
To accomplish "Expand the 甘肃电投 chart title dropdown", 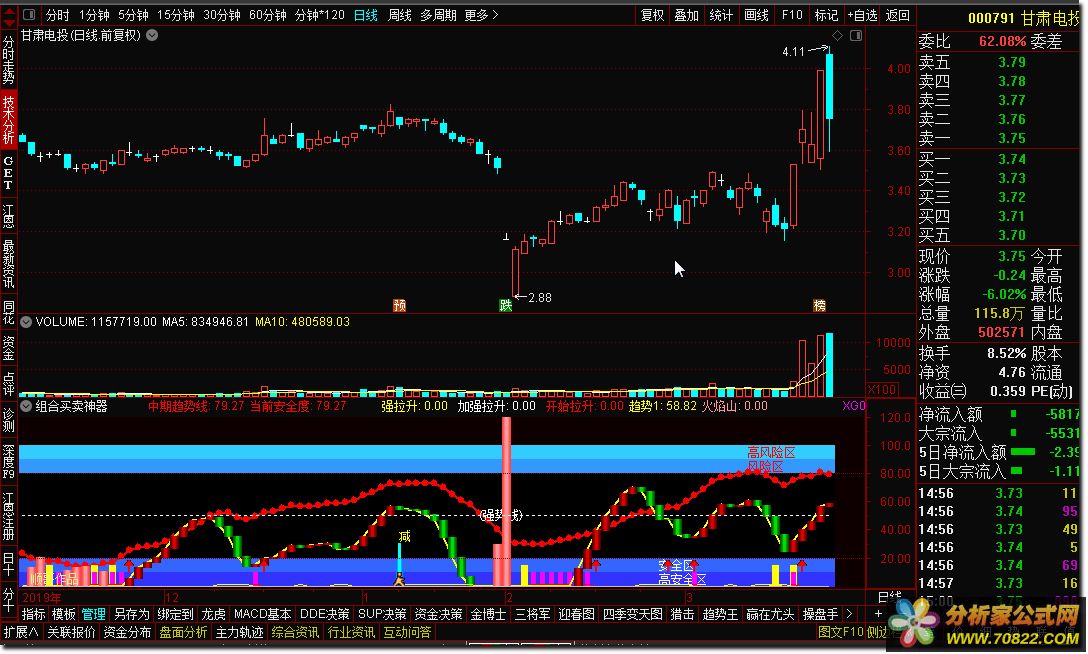I will (151, 35).
